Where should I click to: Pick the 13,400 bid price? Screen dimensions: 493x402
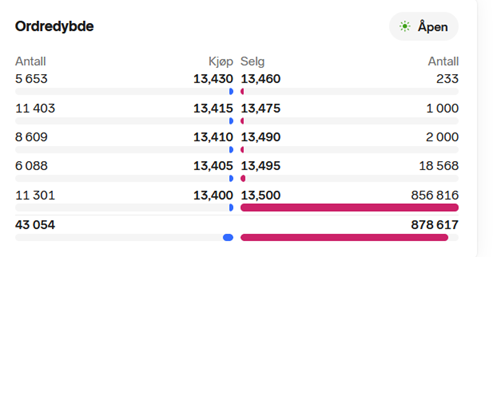click(x=213, y=195)
